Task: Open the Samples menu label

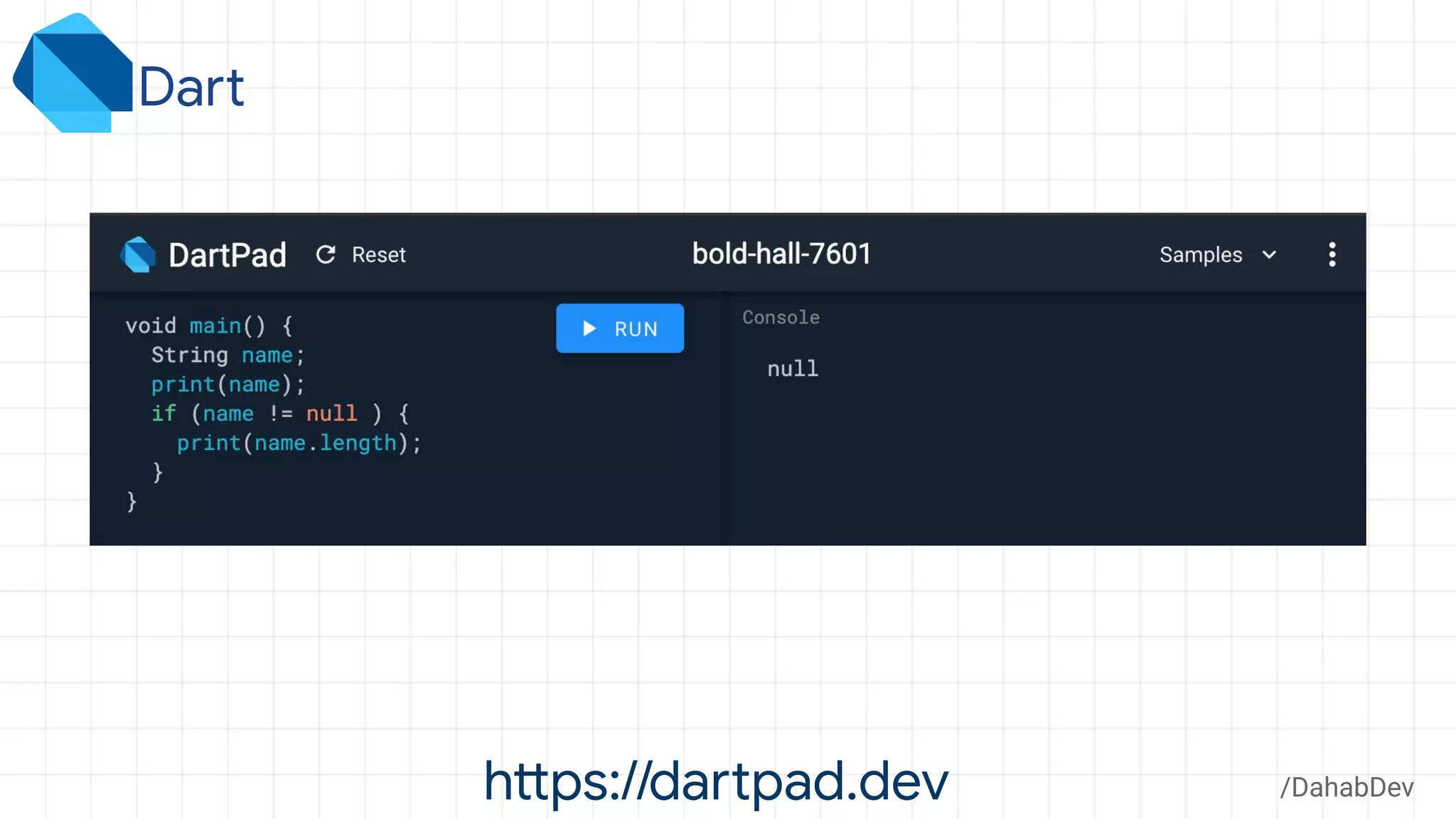Action: (x=1201, y=255)
